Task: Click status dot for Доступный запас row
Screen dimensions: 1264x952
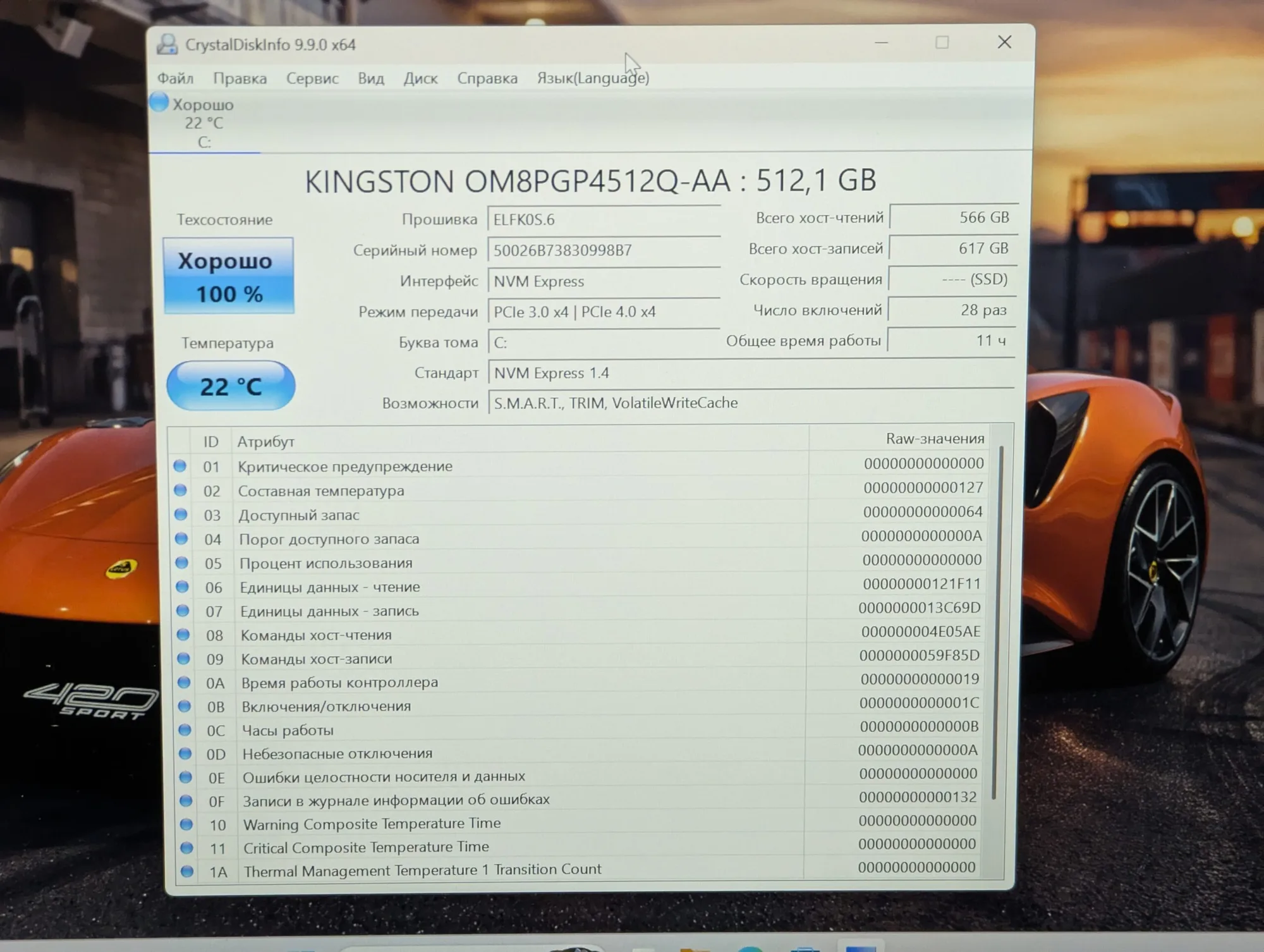Action: [181, 514]
